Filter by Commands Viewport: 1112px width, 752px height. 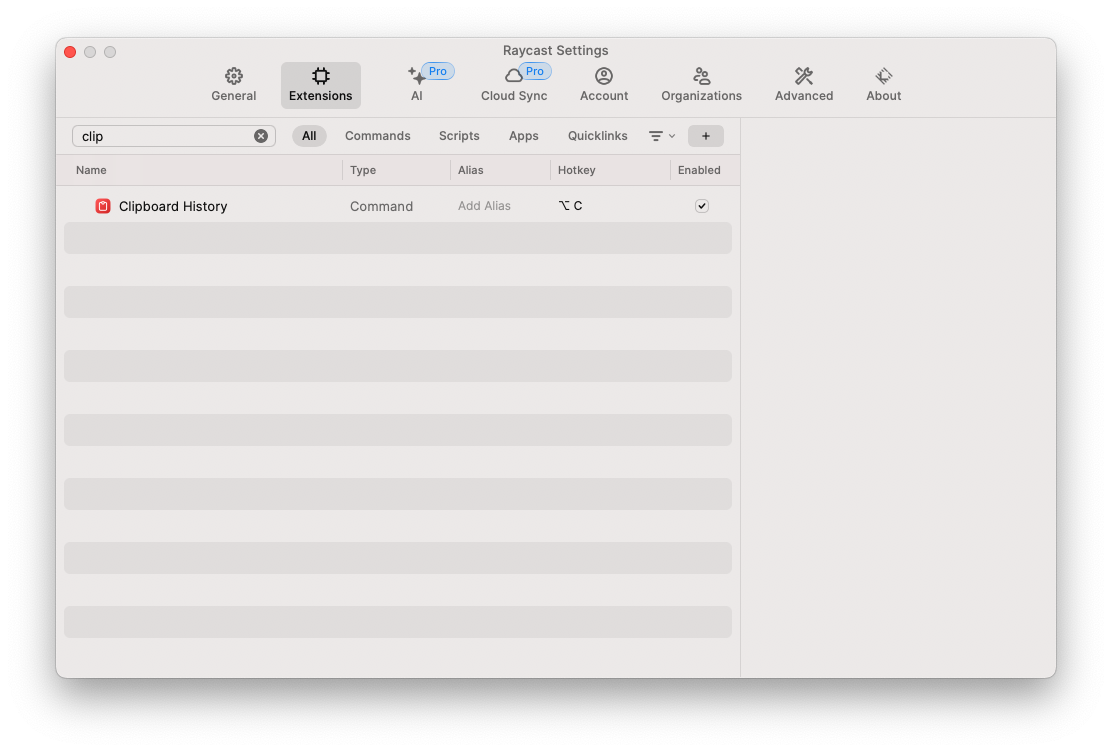pyautogui.click(x=377, y=136)
